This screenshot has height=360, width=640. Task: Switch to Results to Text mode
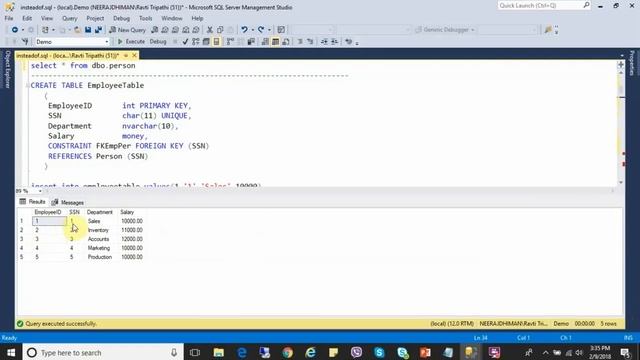point(265,42)
